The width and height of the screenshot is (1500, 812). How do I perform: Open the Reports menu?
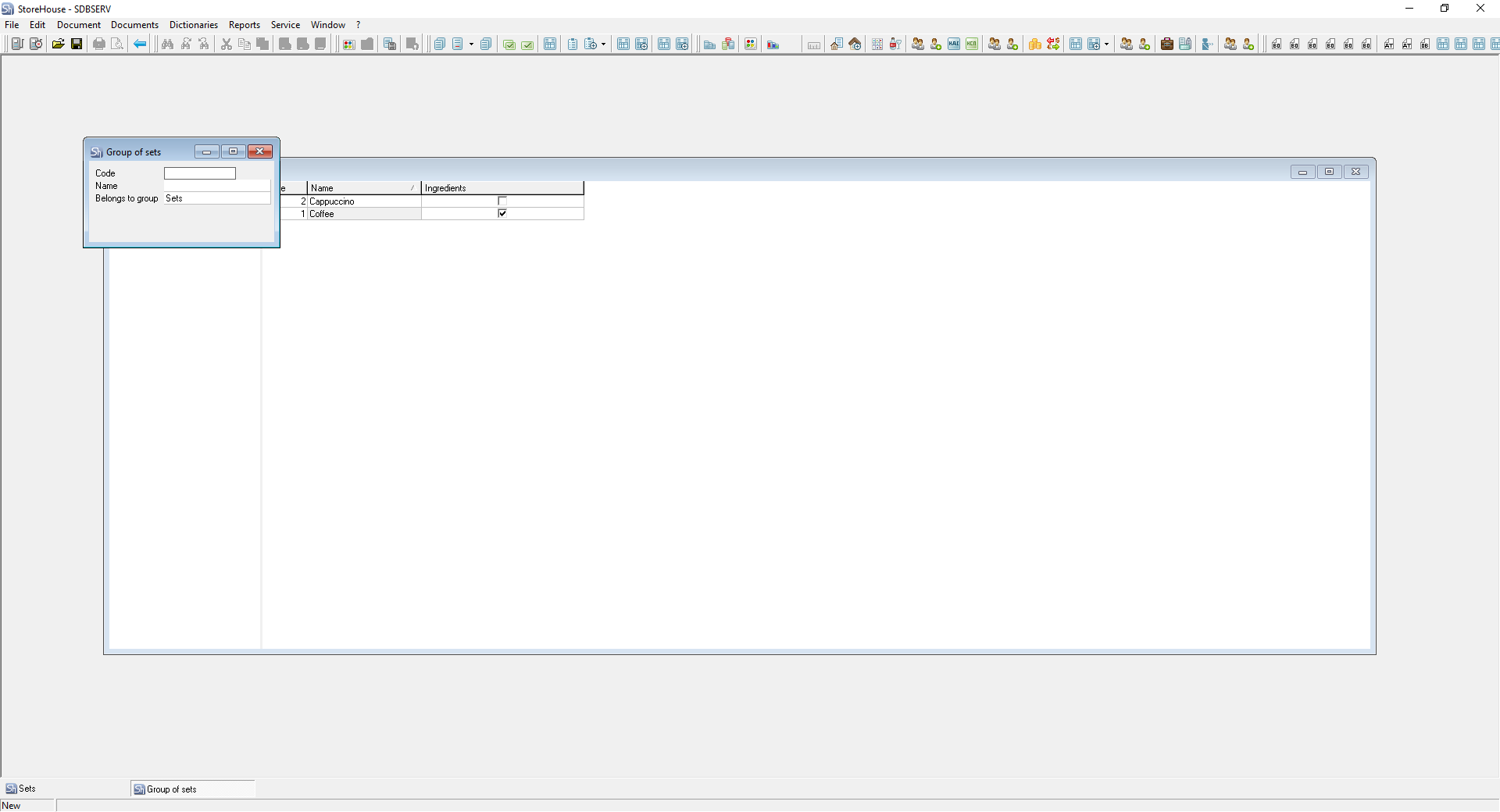(x=244, y=25)
